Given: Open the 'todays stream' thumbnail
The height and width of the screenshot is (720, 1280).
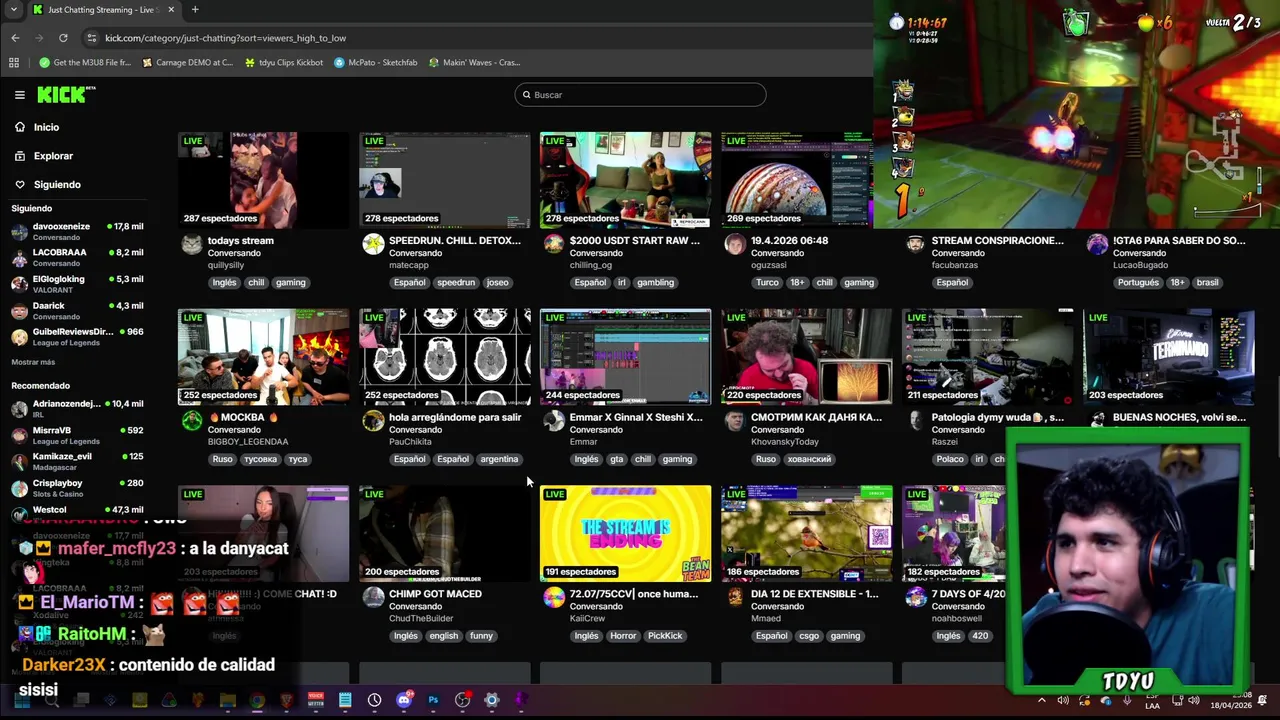Looking at the screenshot, I should click(x=264, y=180).
